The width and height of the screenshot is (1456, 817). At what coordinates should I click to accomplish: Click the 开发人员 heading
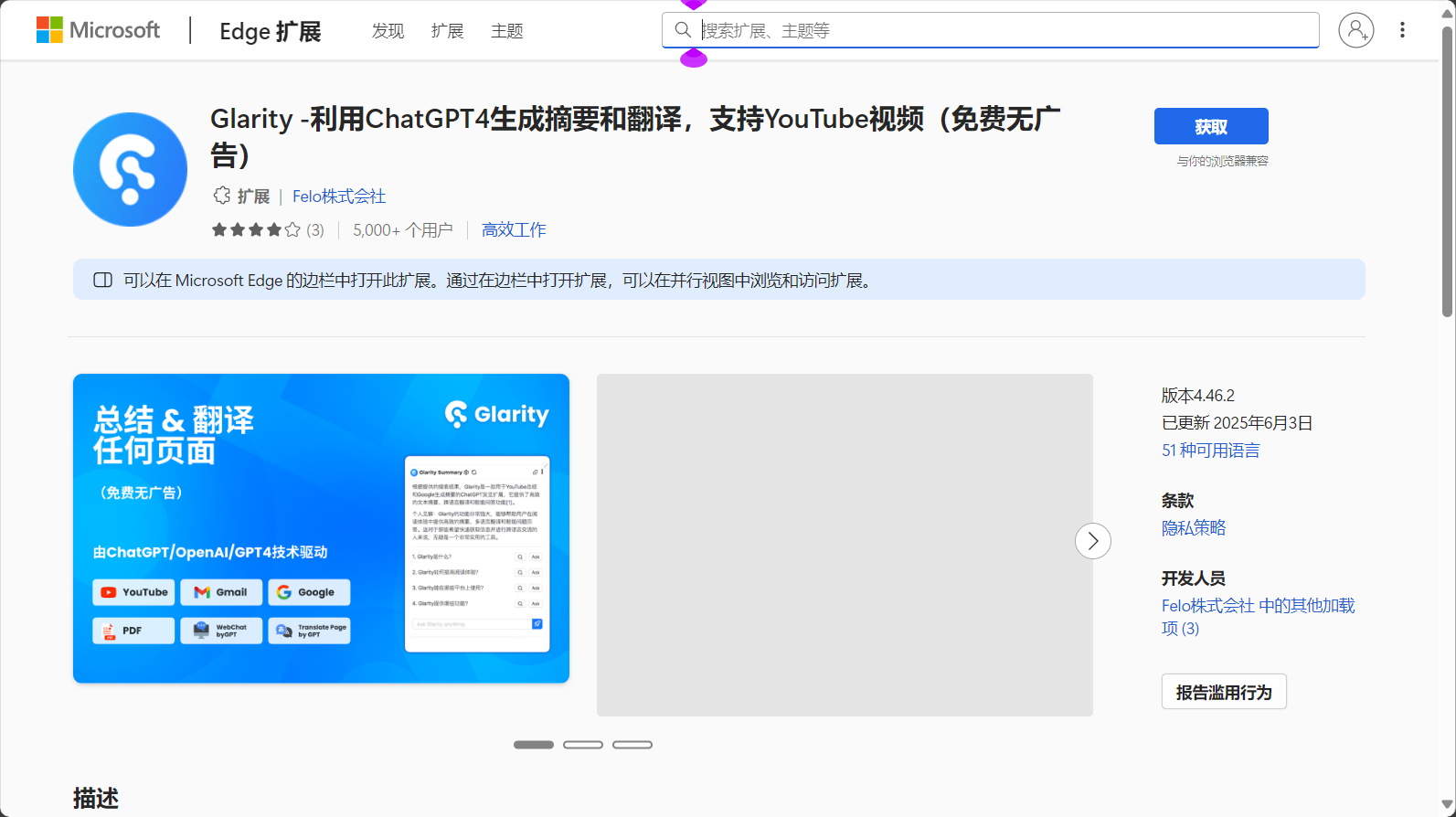coord(1194,578)
